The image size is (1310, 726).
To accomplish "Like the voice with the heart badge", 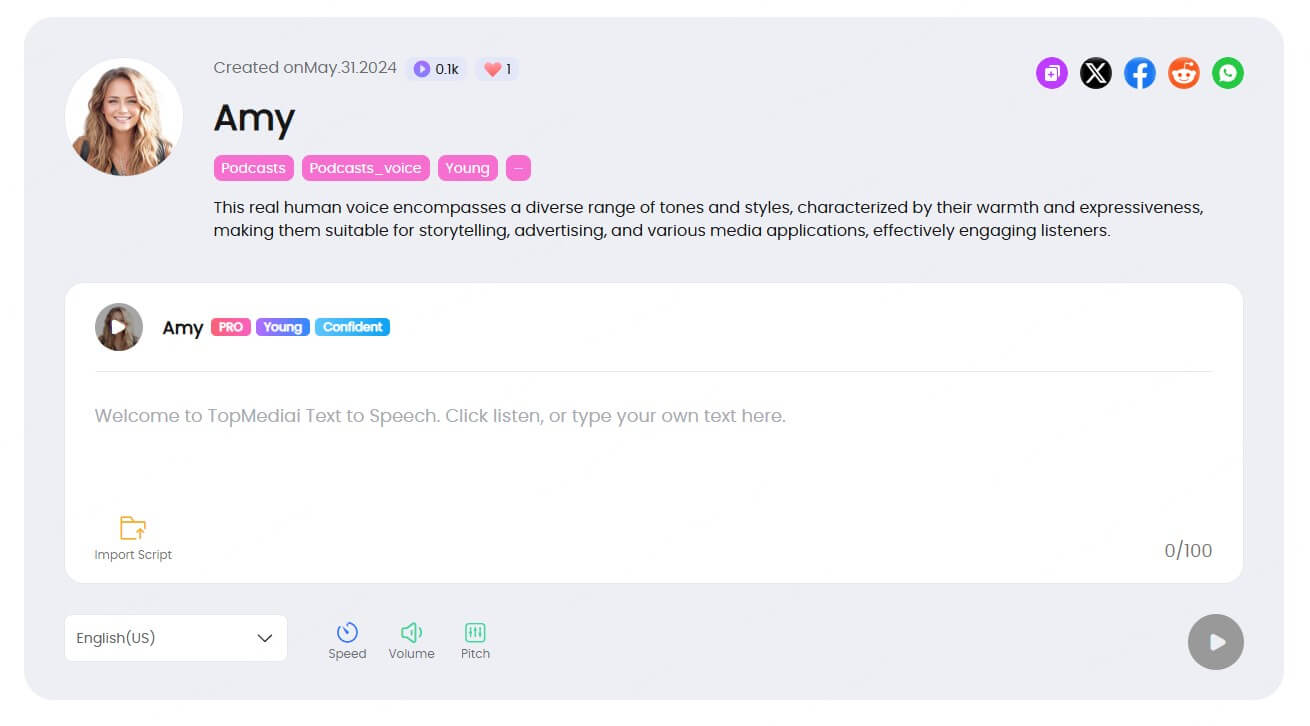I will pyautogui.click(x=497, y=69).
